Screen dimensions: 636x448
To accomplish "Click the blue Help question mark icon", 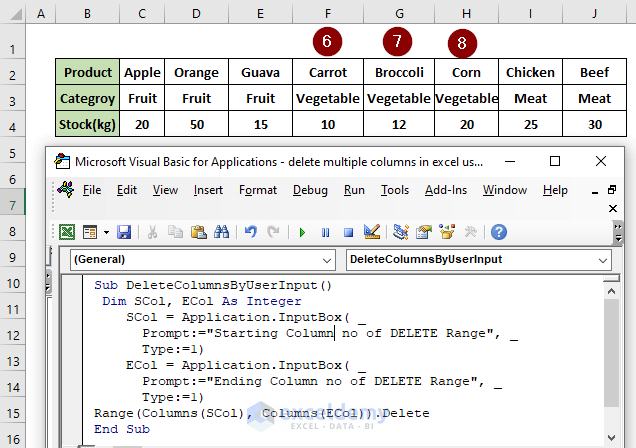I will click(498, 232).
